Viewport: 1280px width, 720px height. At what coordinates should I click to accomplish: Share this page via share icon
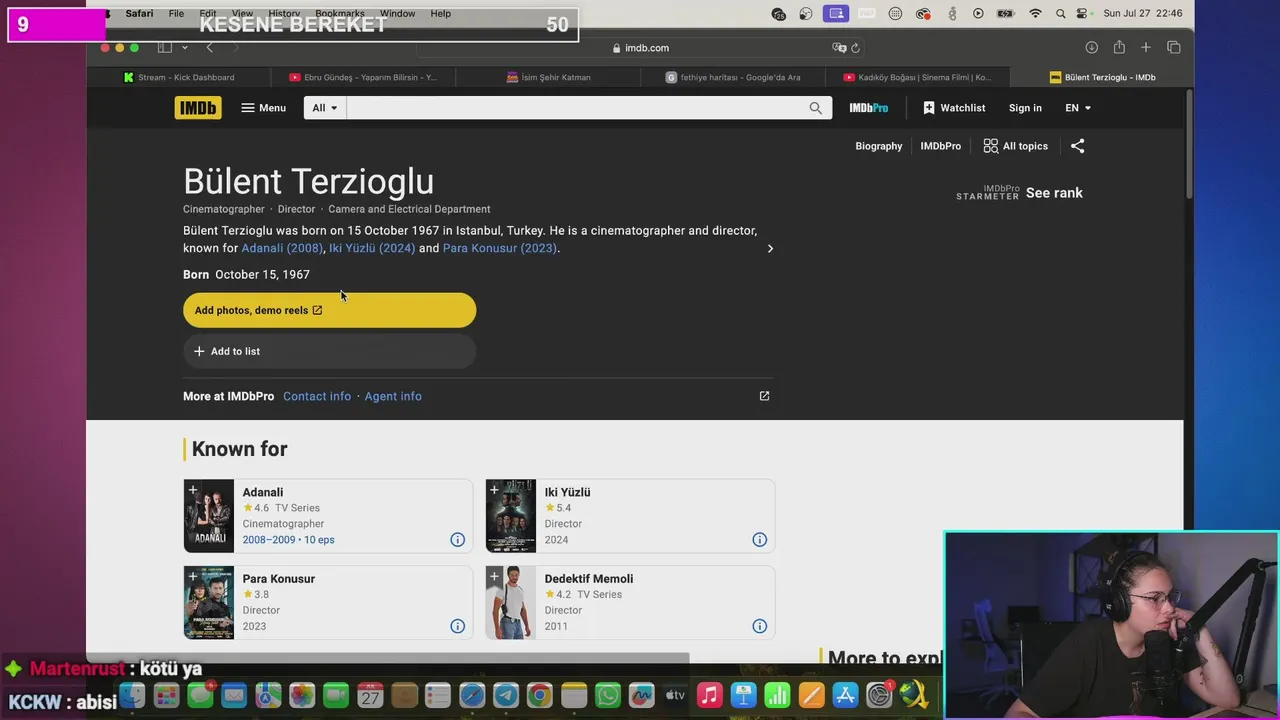(1077, 146)
